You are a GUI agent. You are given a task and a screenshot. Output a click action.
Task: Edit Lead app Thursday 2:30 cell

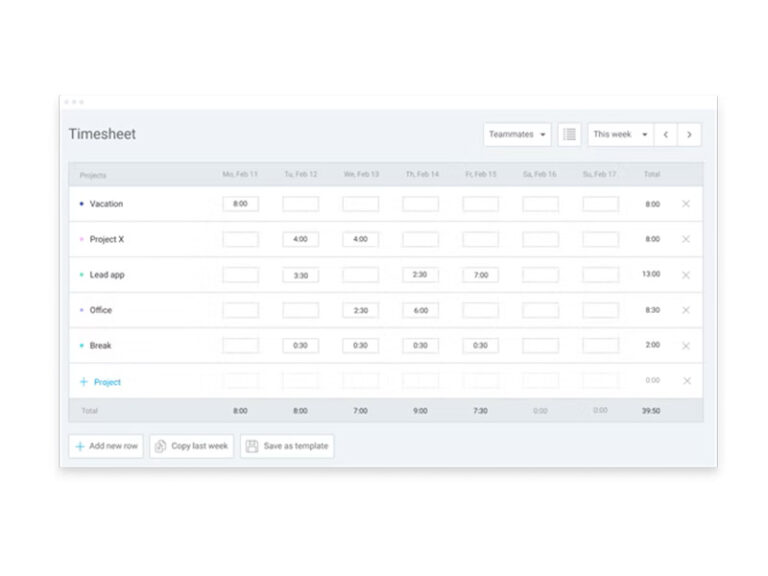pos(420,275)
